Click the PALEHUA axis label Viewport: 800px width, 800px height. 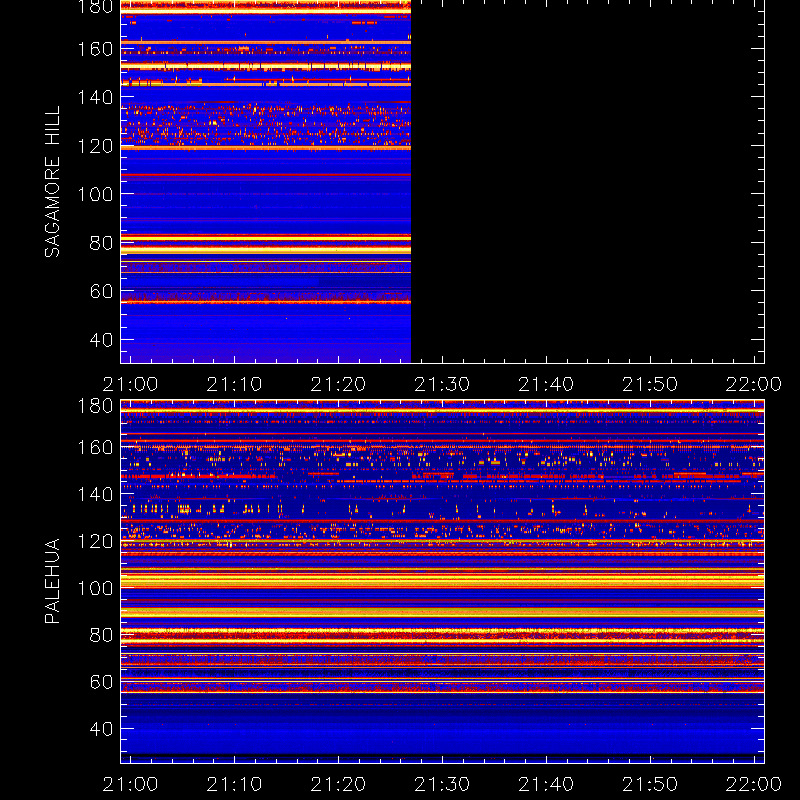pos(52,581)
